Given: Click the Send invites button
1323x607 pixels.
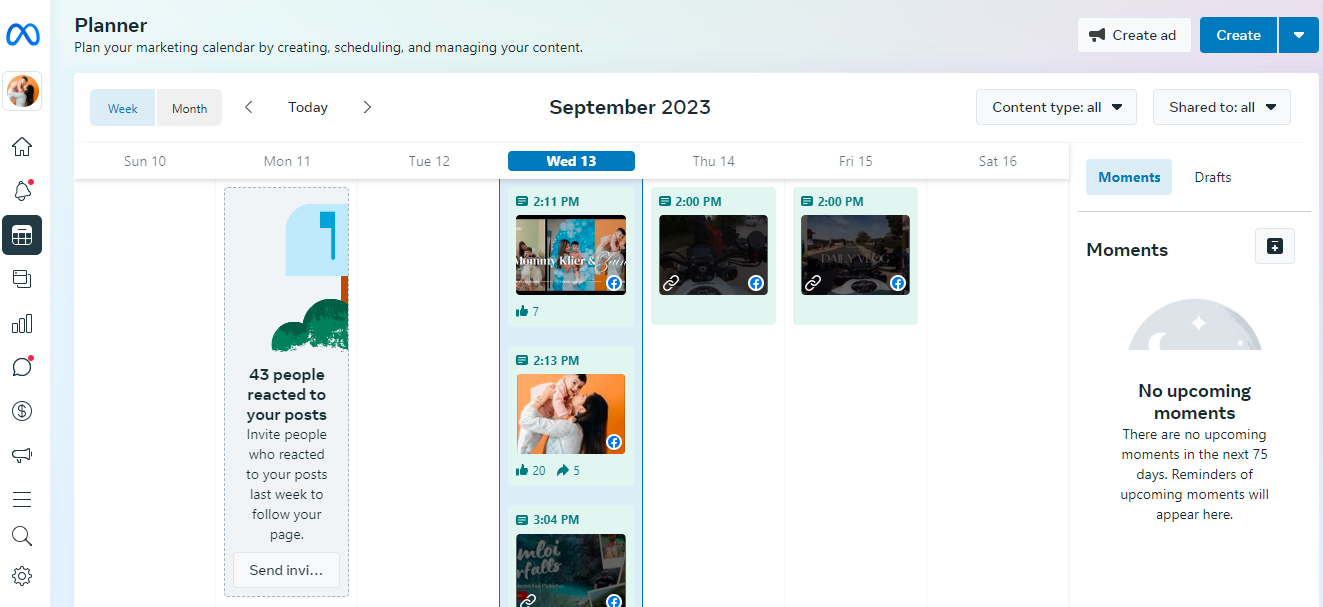Looking at the screenshot, I should click(286, 570).
